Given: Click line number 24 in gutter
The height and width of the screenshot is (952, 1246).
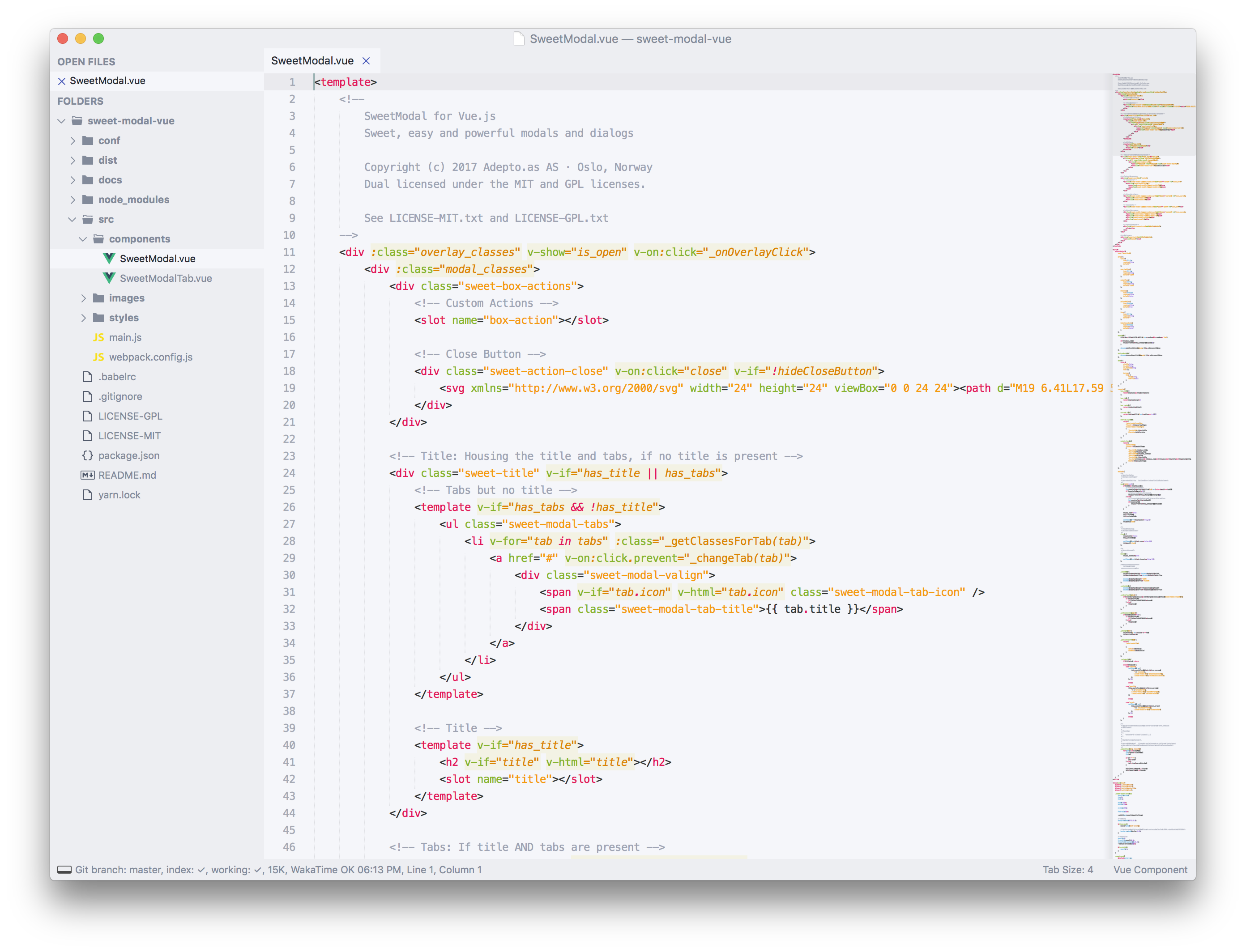Looking at the screenshot, I should 289,473.
